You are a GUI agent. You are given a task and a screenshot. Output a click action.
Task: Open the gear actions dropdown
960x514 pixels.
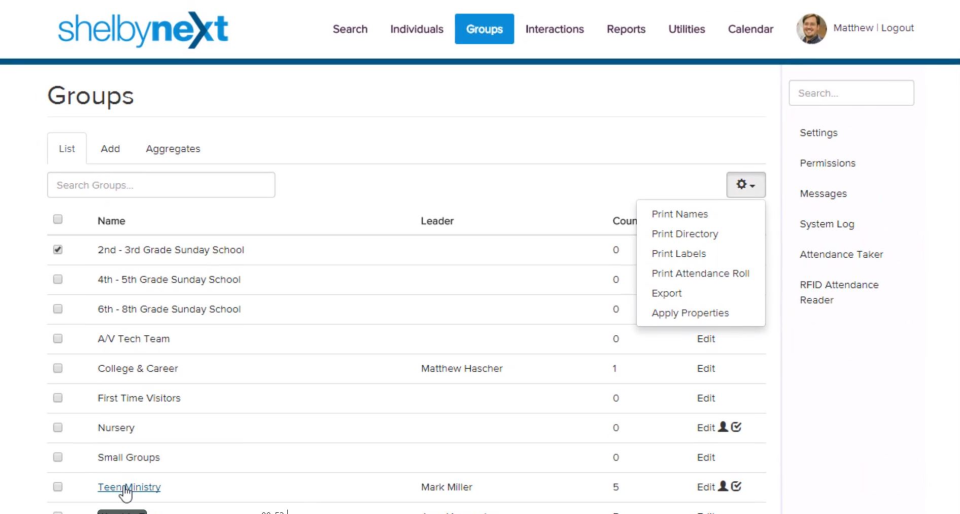click(745, 185)
